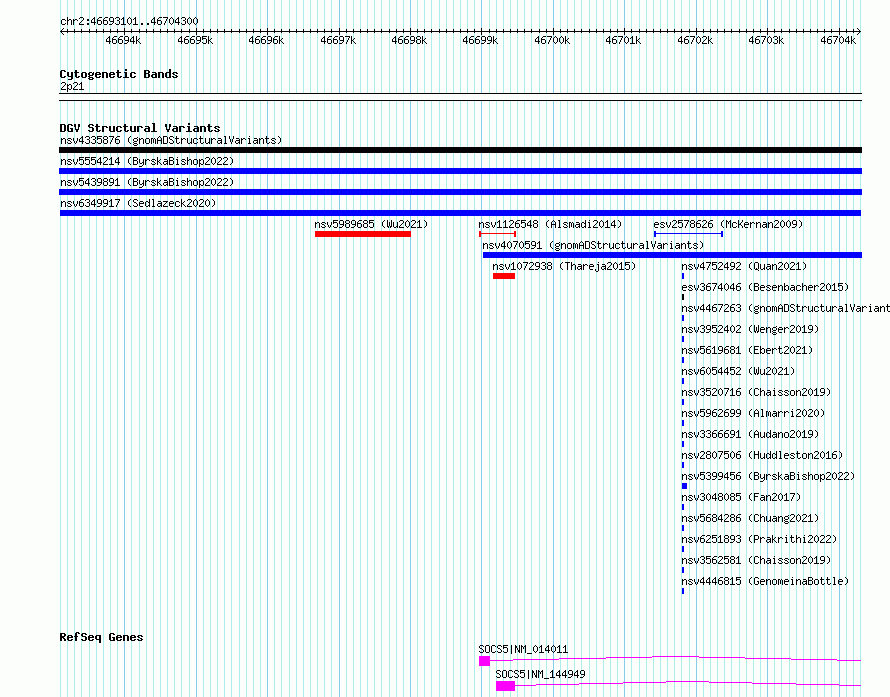Open nsv4467263 gnomADStructuralVariants entry
The height and width of the screenshot is (697, 890).
[786, 308]
